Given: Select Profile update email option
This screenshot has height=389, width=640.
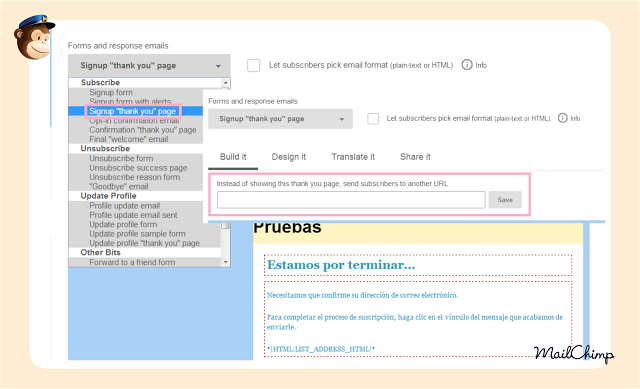Looking at the screenshot, I should 124,206.
